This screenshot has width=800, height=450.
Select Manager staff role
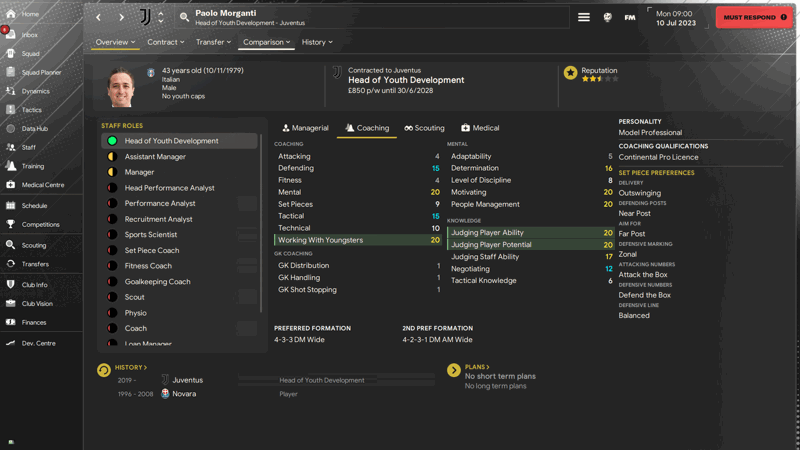click(x=179, y=172)
